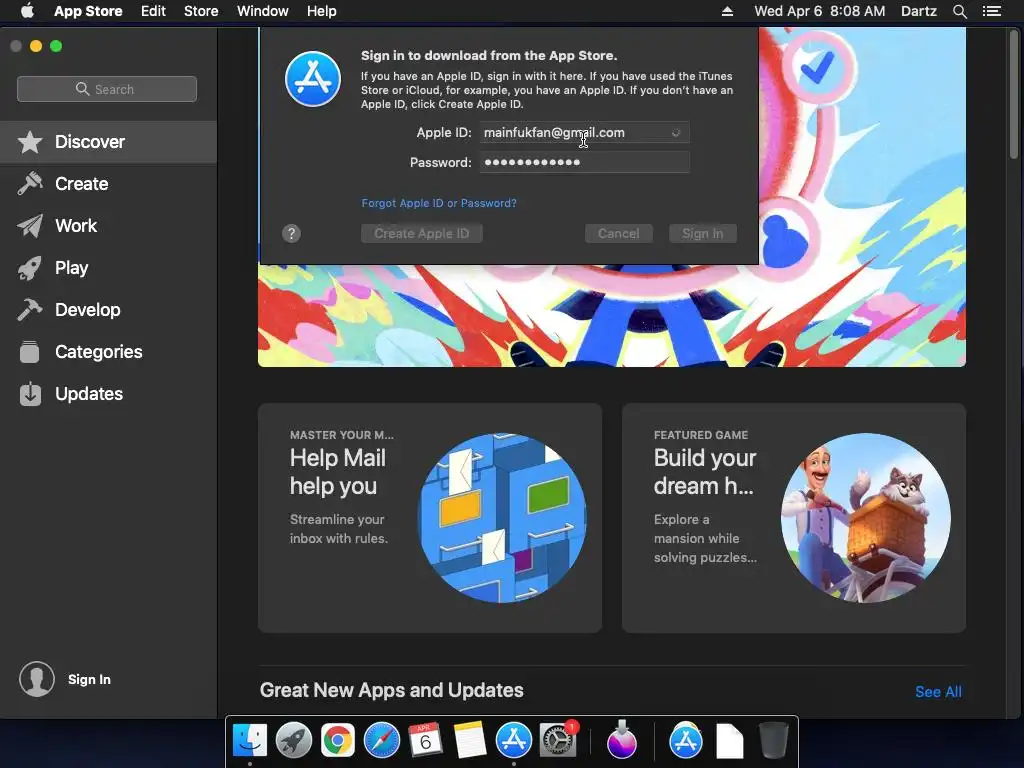This screenshot has height=768, width=1024.
Task: Open the second App Store icon right of Dock divider
Action: pyautogui.click(x=686, y=741)
